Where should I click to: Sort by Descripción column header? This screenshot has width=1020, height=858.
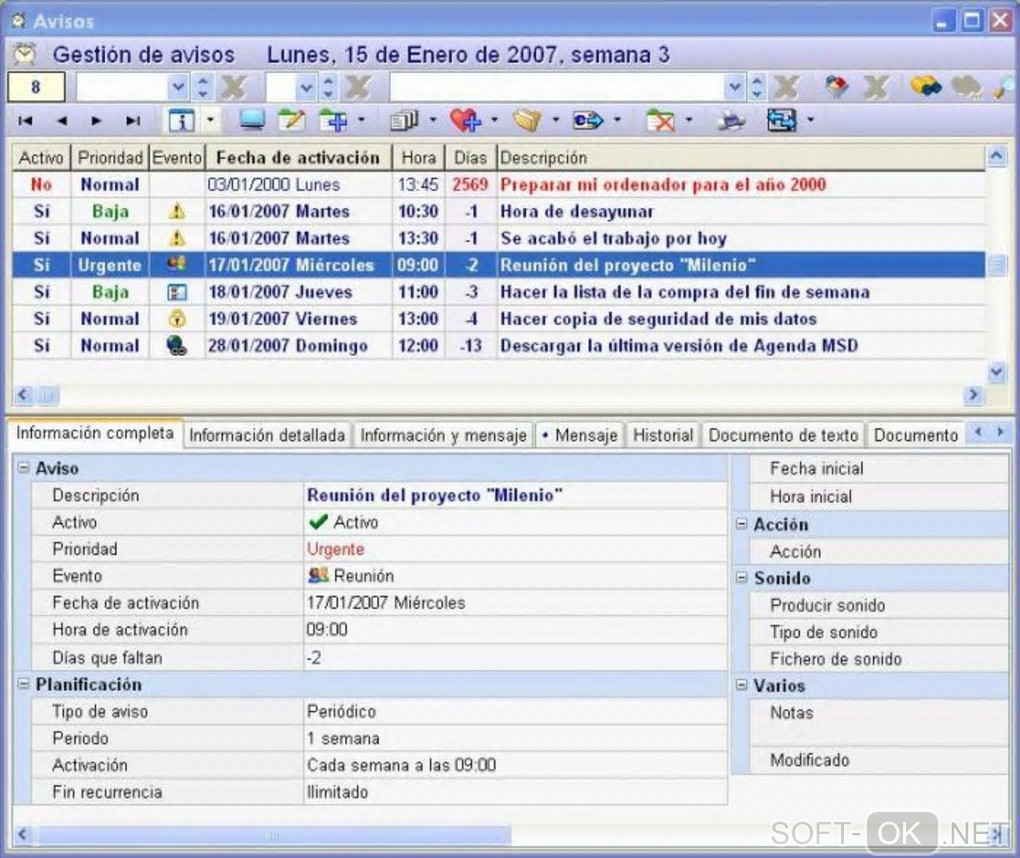pyautogui.click(x=741, y=157)
